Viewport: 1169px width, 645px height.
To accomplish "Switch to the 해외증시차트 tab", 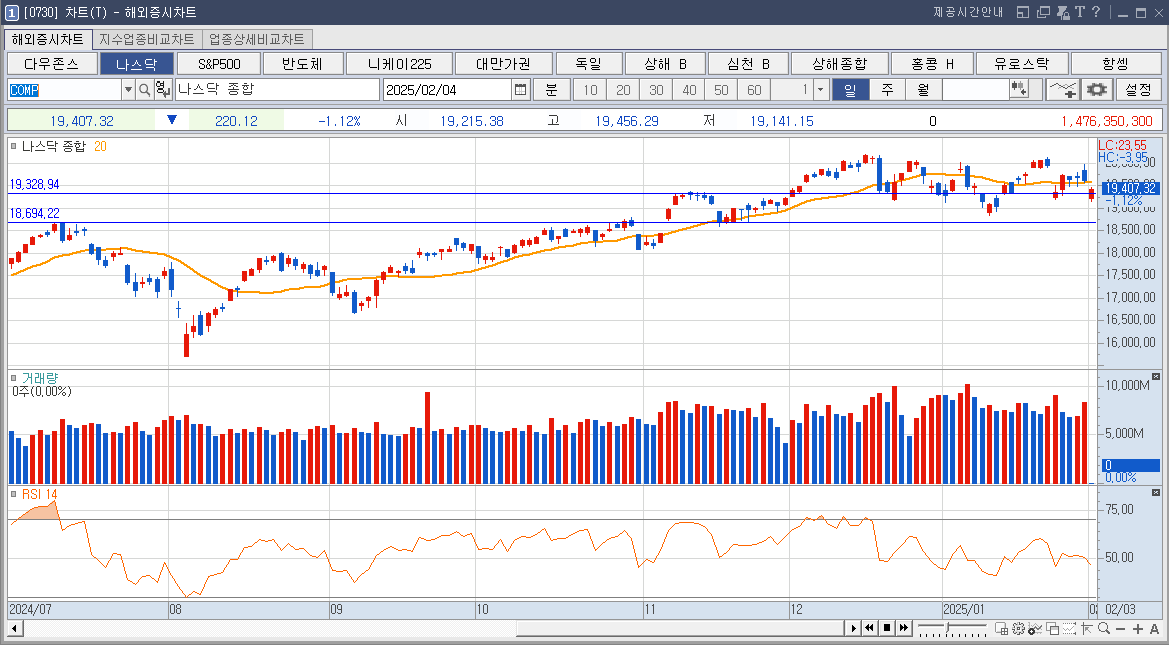I will (x=48, y=39).
